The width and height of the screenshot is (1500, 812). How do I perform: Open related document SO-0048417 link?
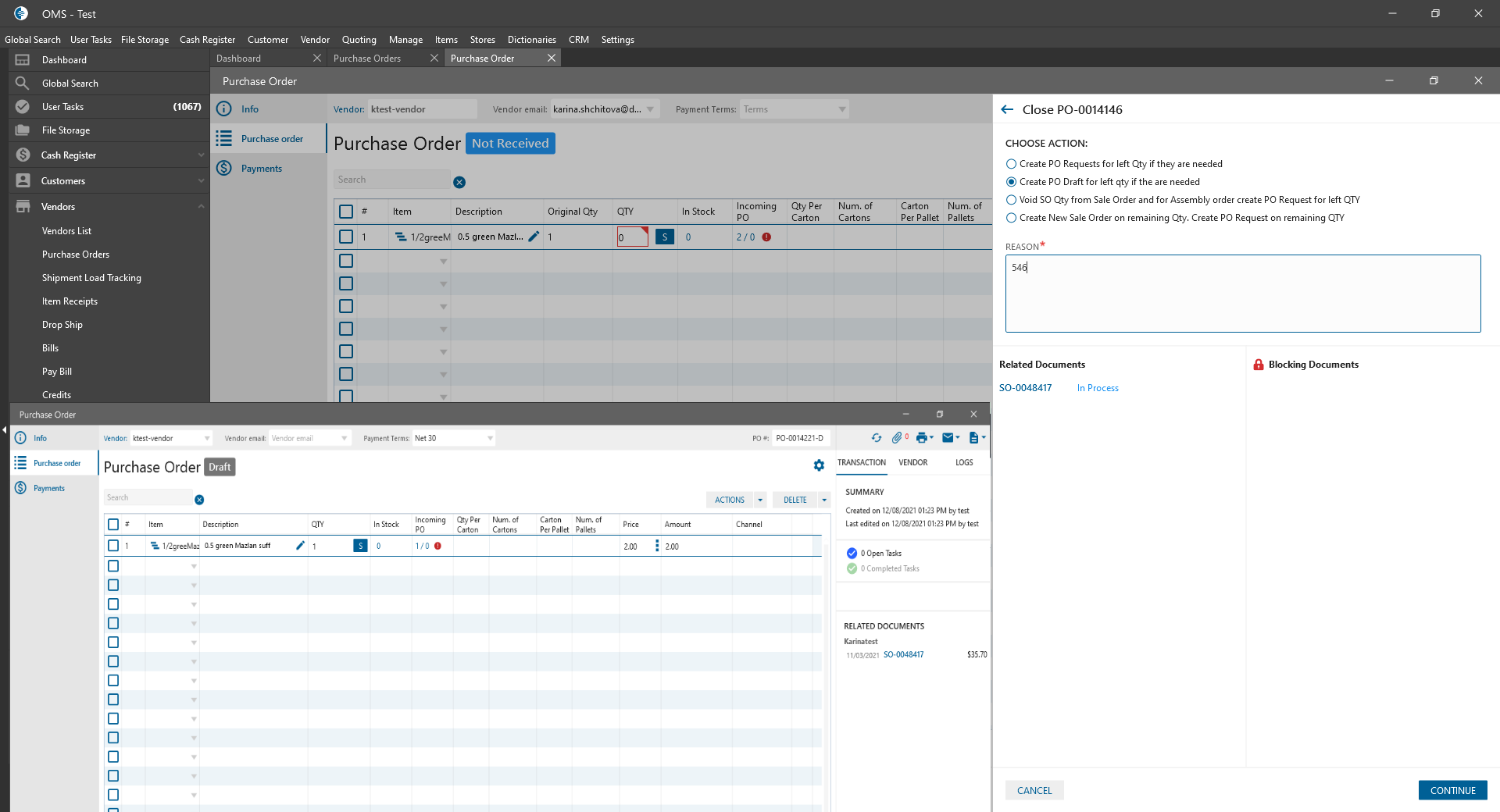[x=1025, y=388]
